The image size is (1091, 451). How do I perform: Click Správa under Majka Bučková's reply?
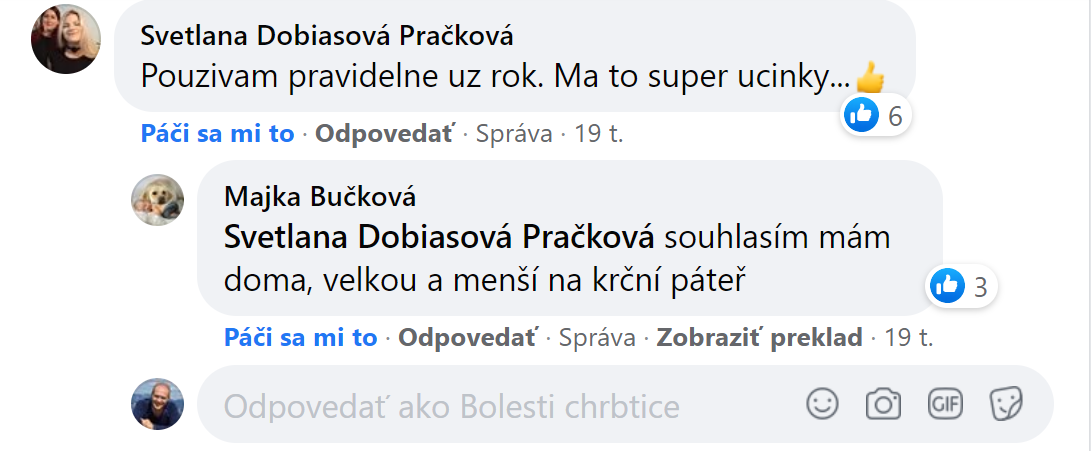(x=597, y=338)
